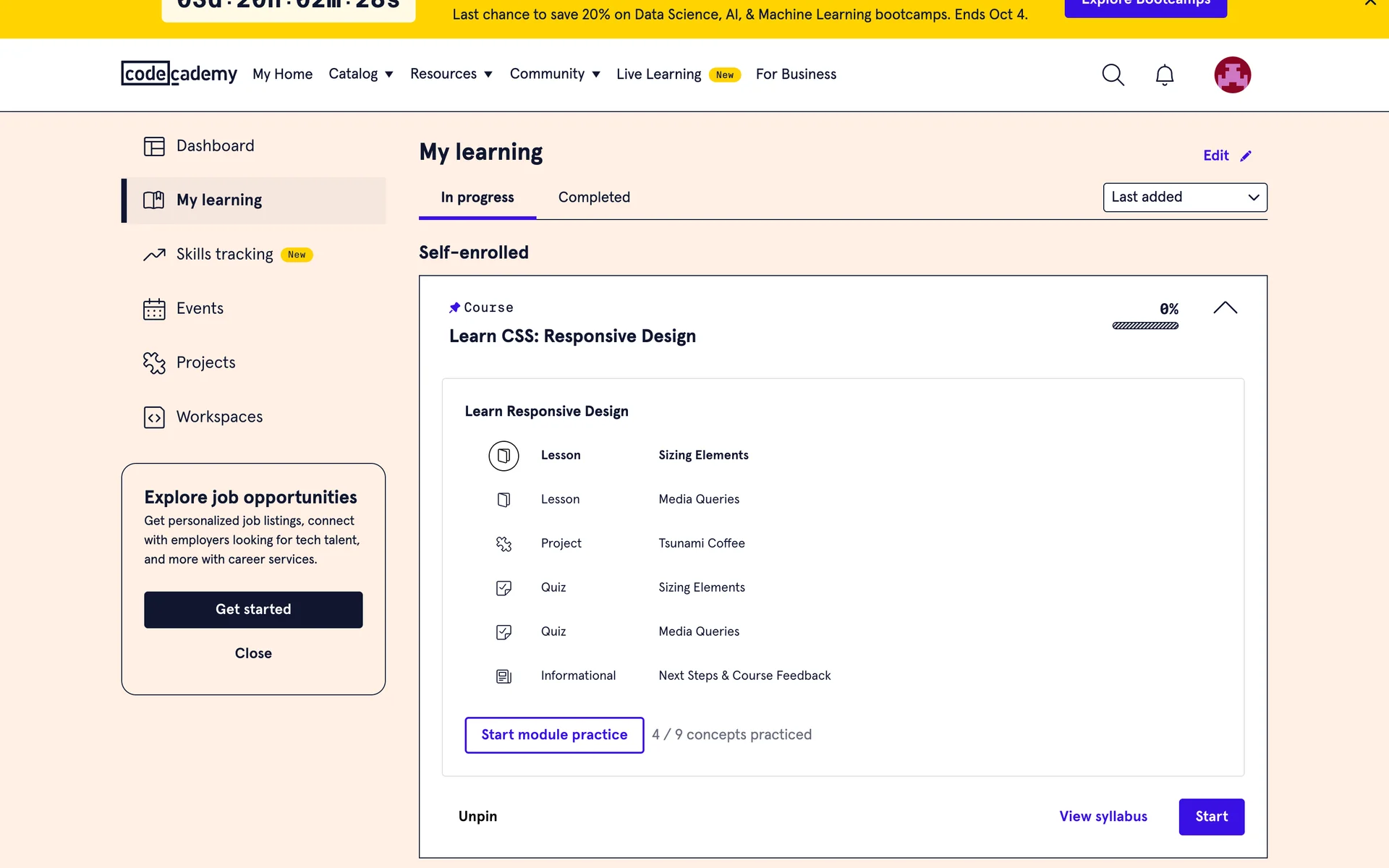The width and height of the screenshot is (1389, 868).
Task: Open the View syllabus link
Action: click(1103, 817)
